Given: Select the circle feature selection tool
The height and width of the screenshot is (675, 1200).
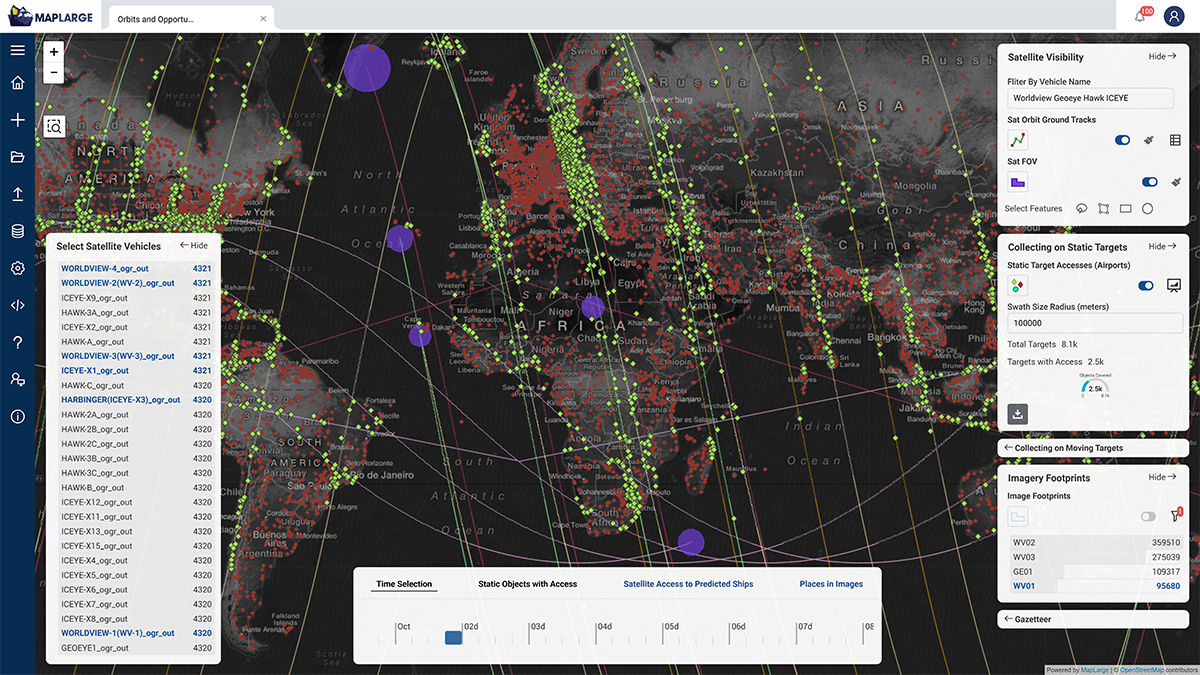Looking at the screenshot, I should point(1148,209).
